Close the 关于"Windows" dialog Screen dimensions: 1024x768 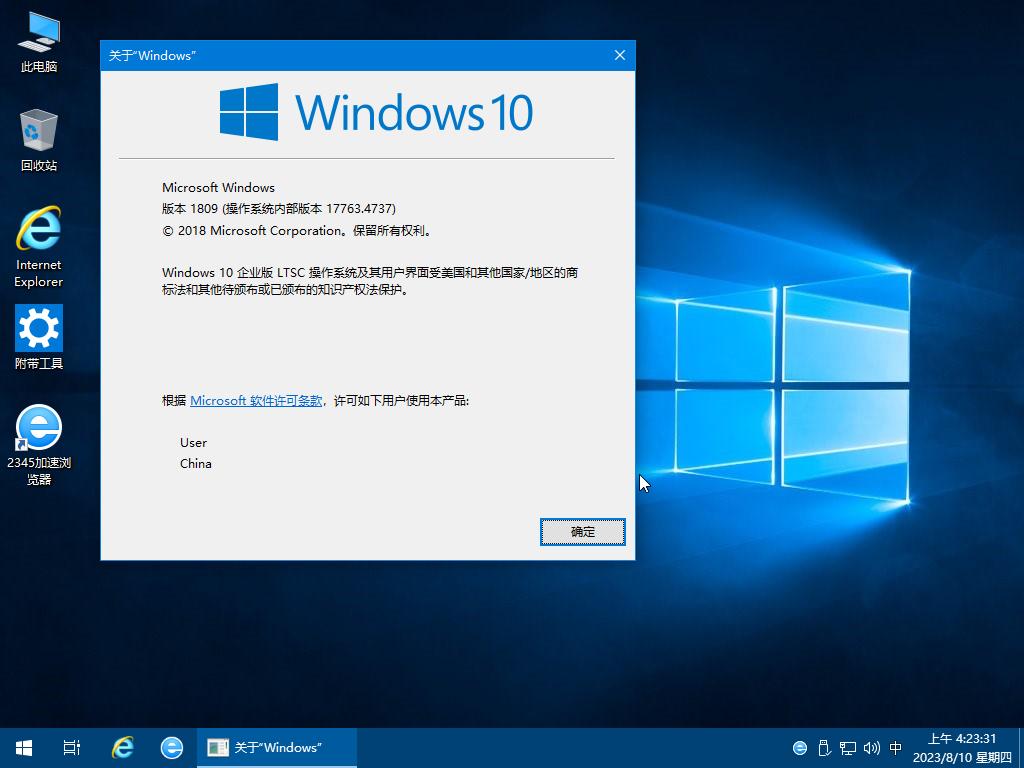click(620, 56)
